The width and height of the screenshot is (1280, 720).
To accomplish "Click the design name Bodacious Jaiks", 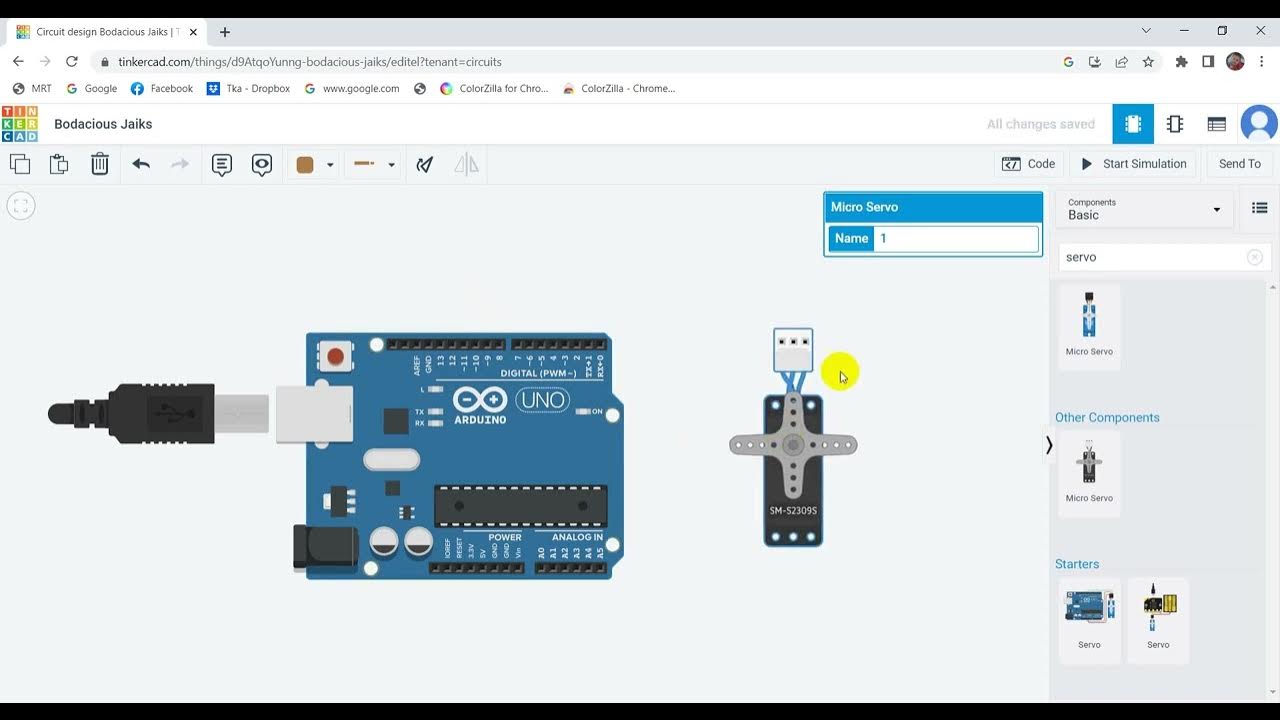I will [103, 124].
